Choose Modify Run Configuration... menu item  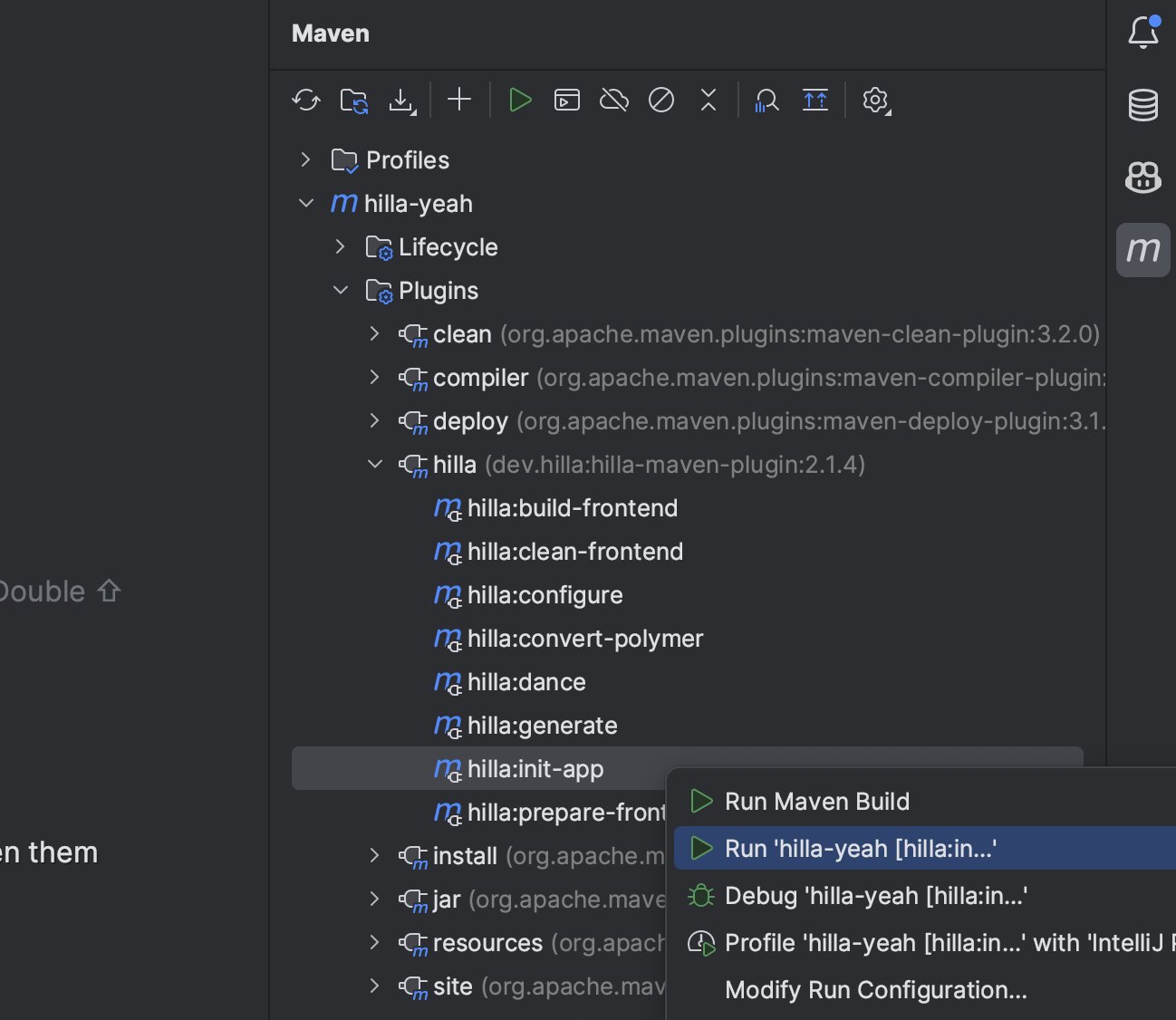pos(925,989)
